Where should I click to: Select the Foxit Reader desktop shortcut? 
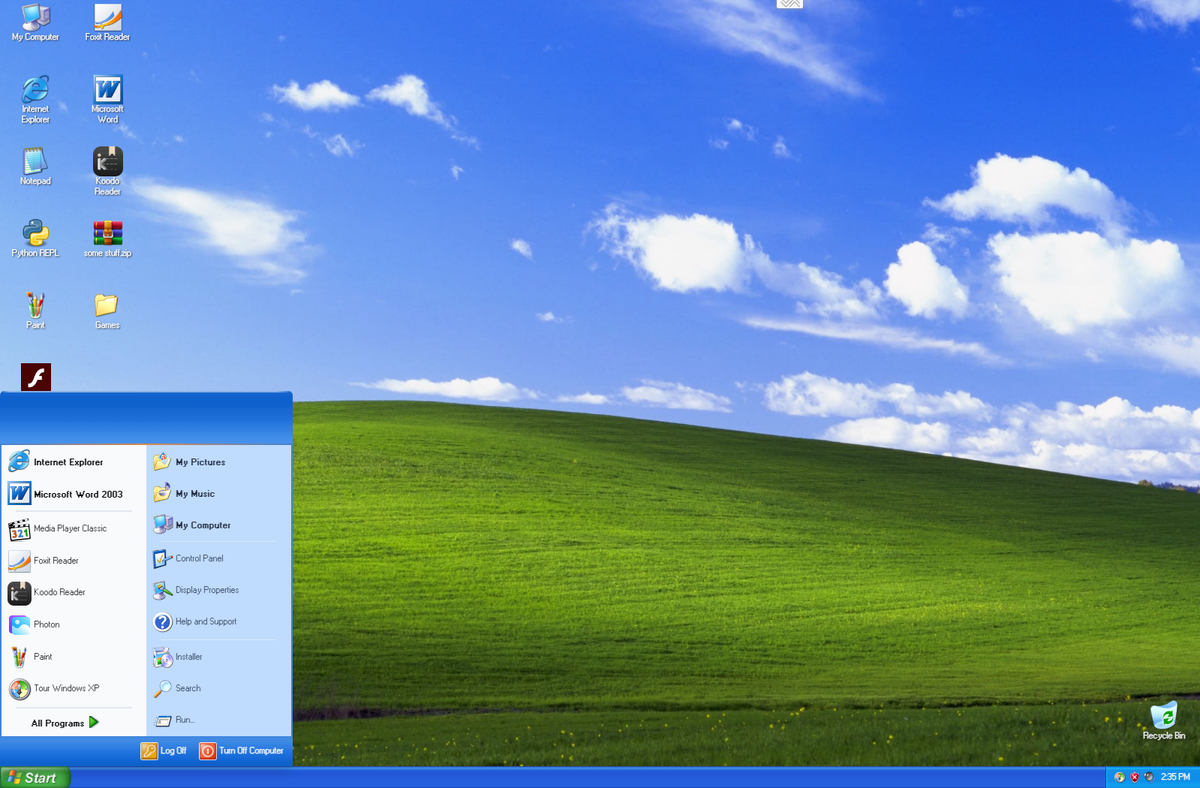point(107,22)
